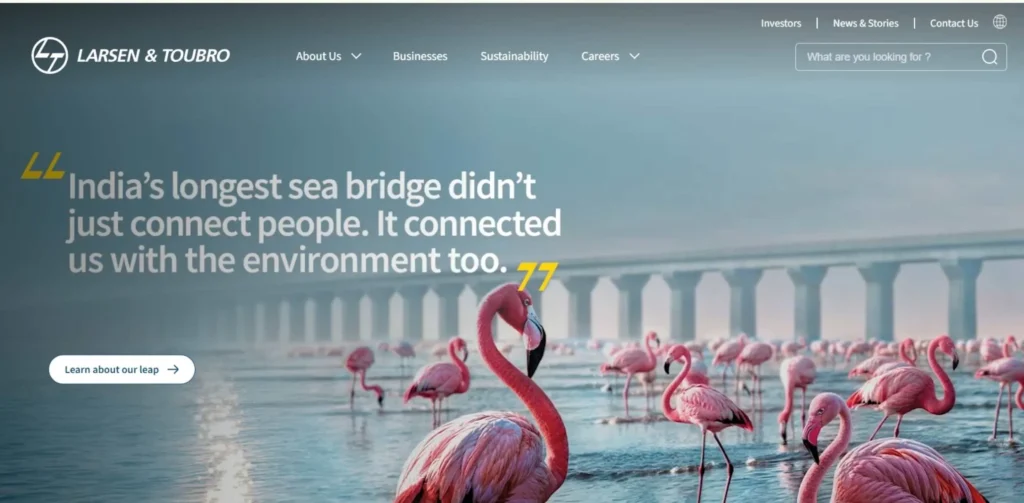1024x503 pixels.
Task: Expand the chevron beside About Us
Action: point(356,56)
